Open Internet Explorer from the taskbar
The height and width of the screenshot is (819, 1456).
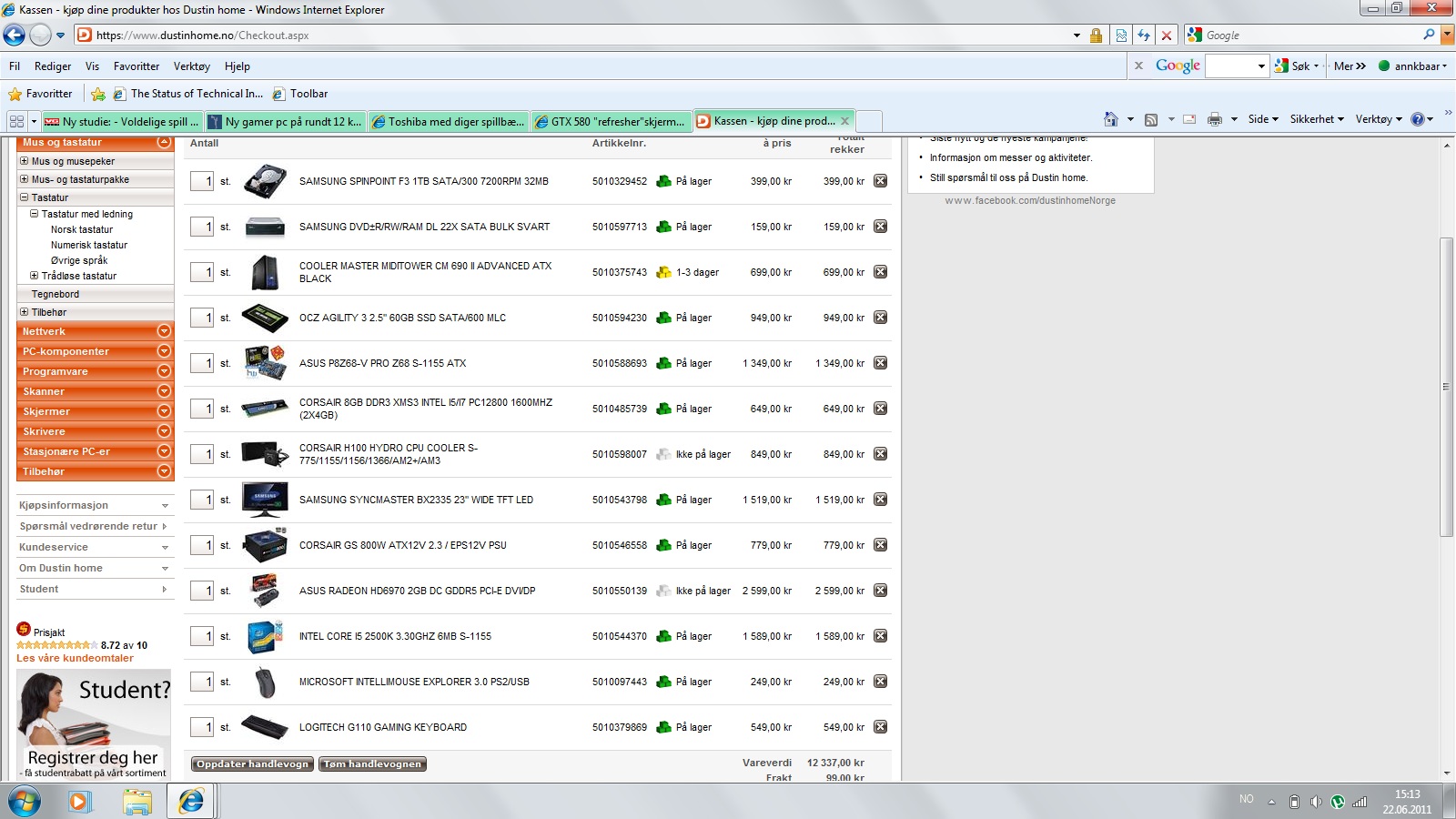tap(191, 801)
